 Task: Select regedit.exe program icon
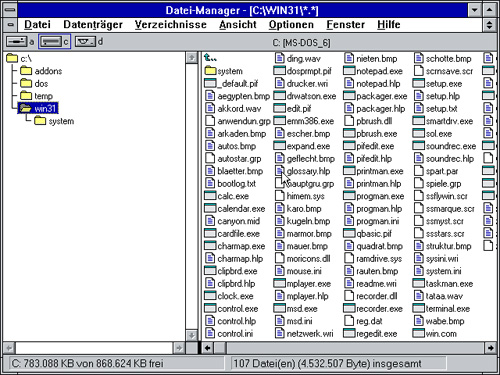click(349, 333)
